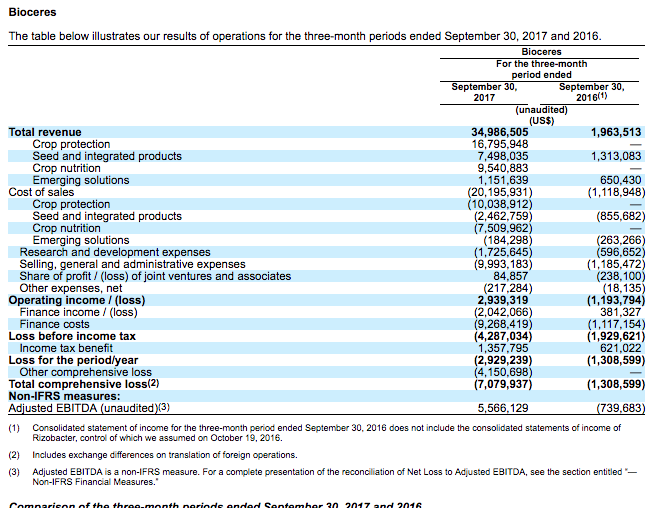The height and width of the screenshot is (508, 655).
Task: Click the value (1,193,794)
Action: point(616,300)
